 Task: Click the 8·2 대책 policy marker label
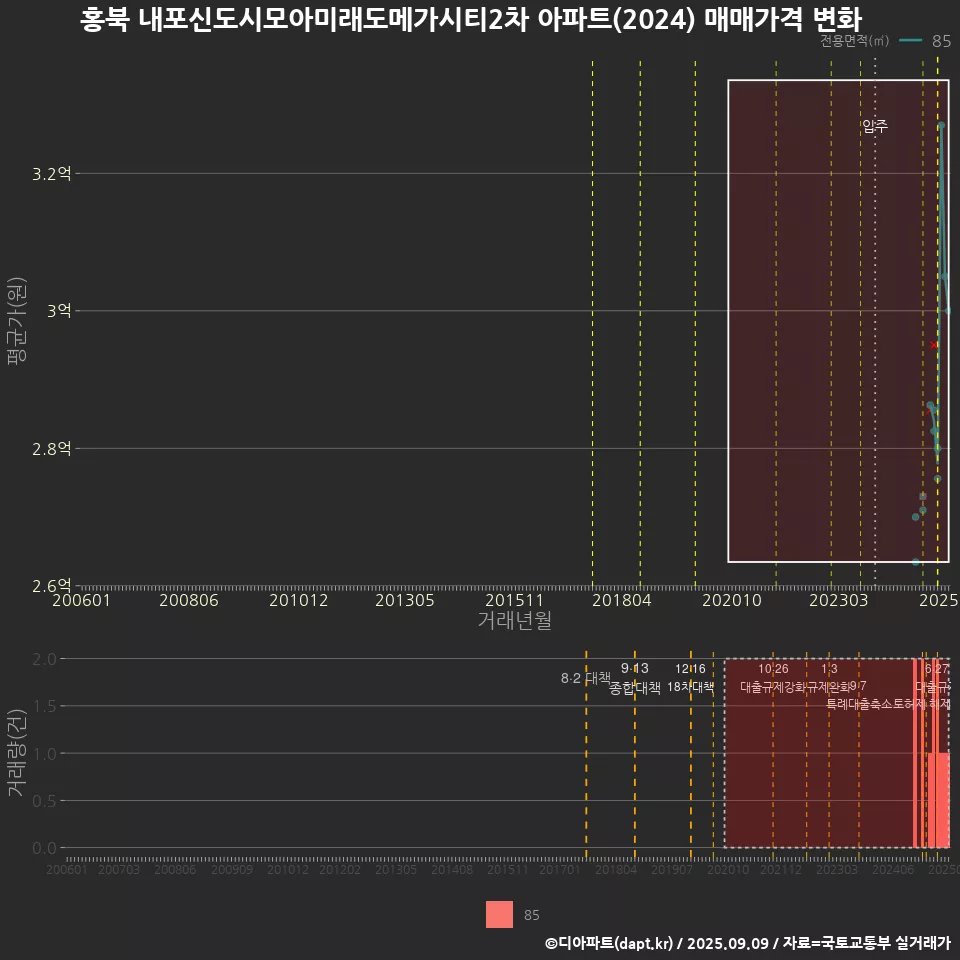point(586,678)
